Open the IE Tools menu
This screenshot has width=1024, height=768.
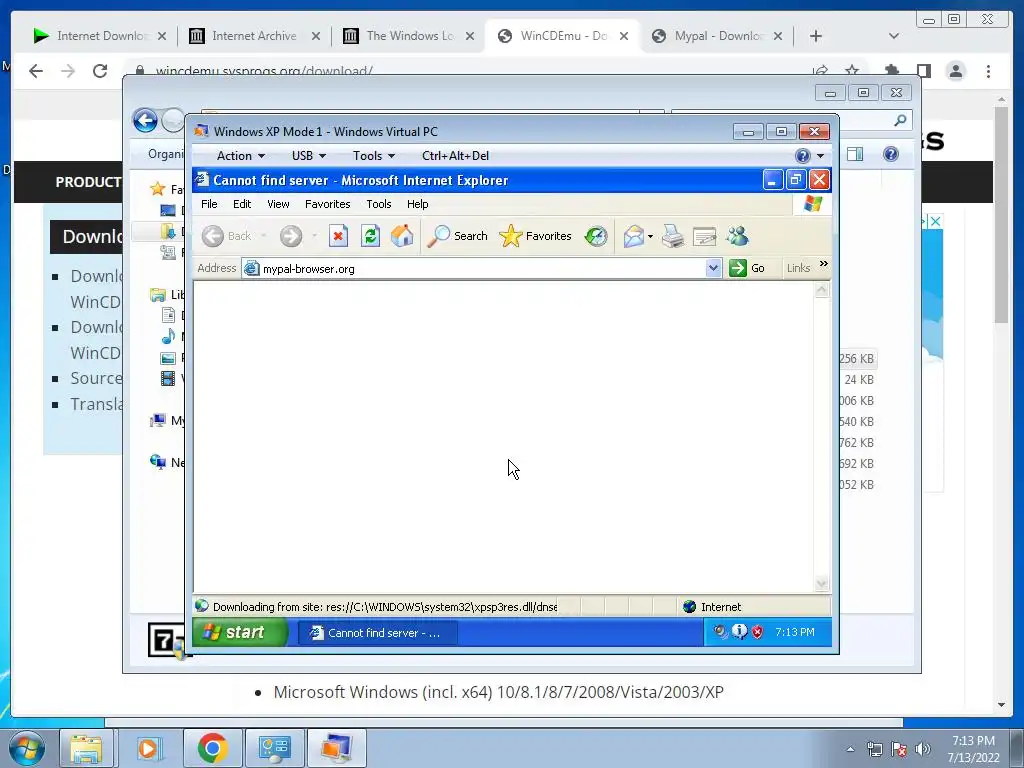click(379, 204)
